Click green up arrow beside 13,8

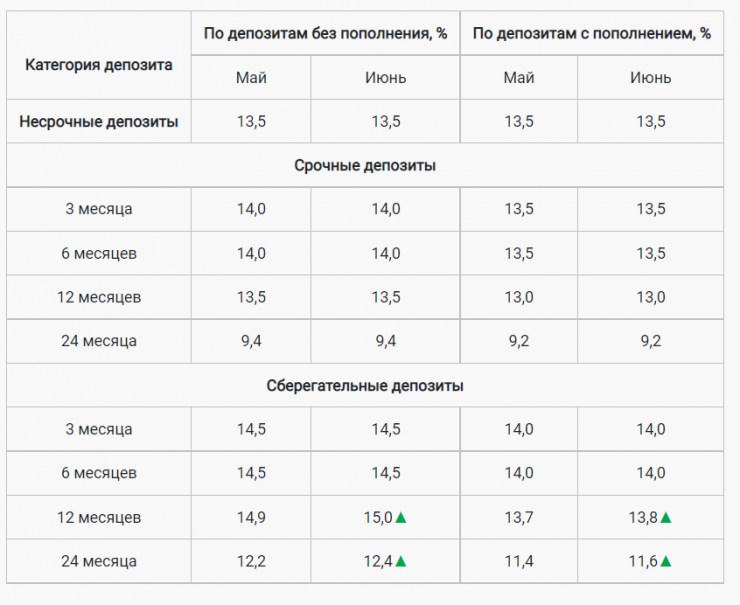666,518
